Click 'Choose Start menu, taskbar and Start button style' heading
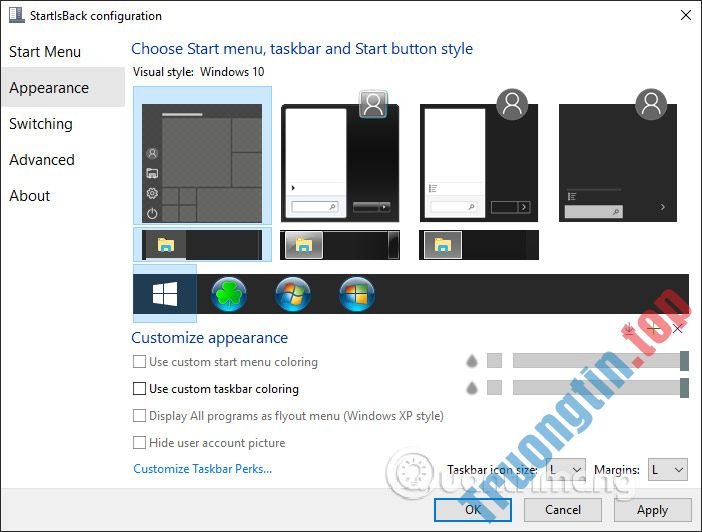Viewport: 702px width, 532px height. (x=302, y=49)
